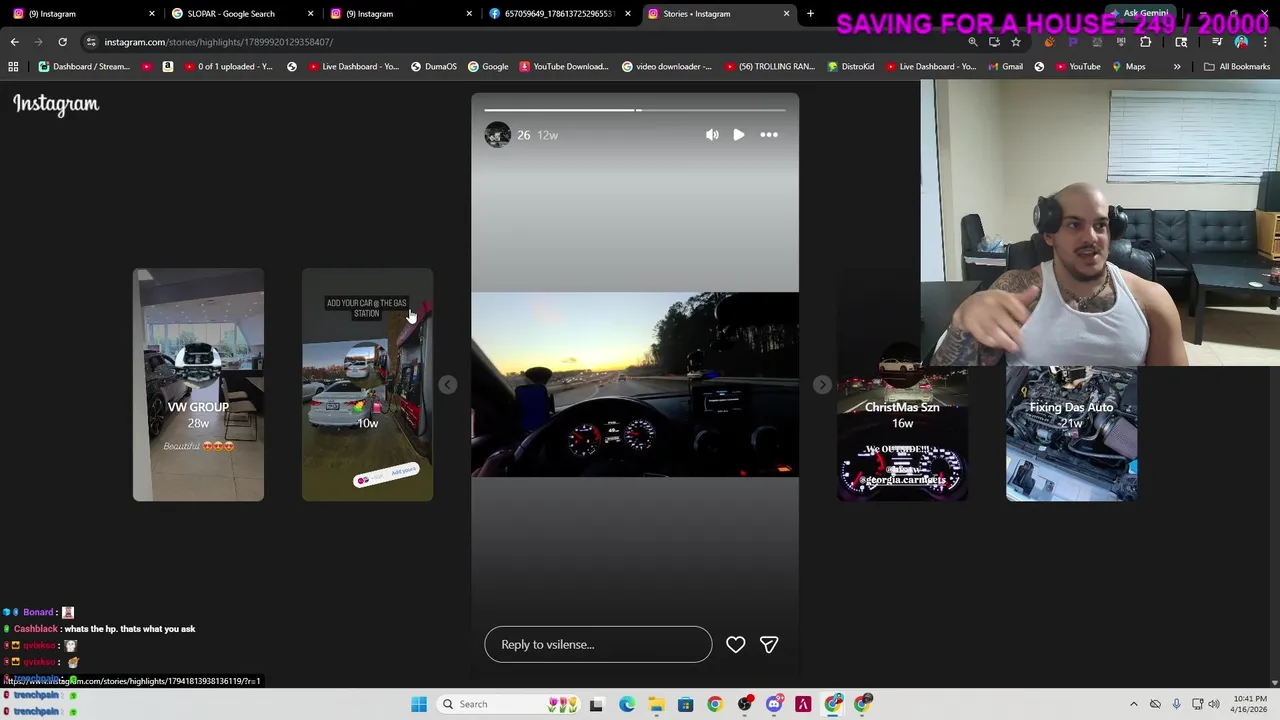Open Adobe Acrobat from taskbar

(803, 704)
